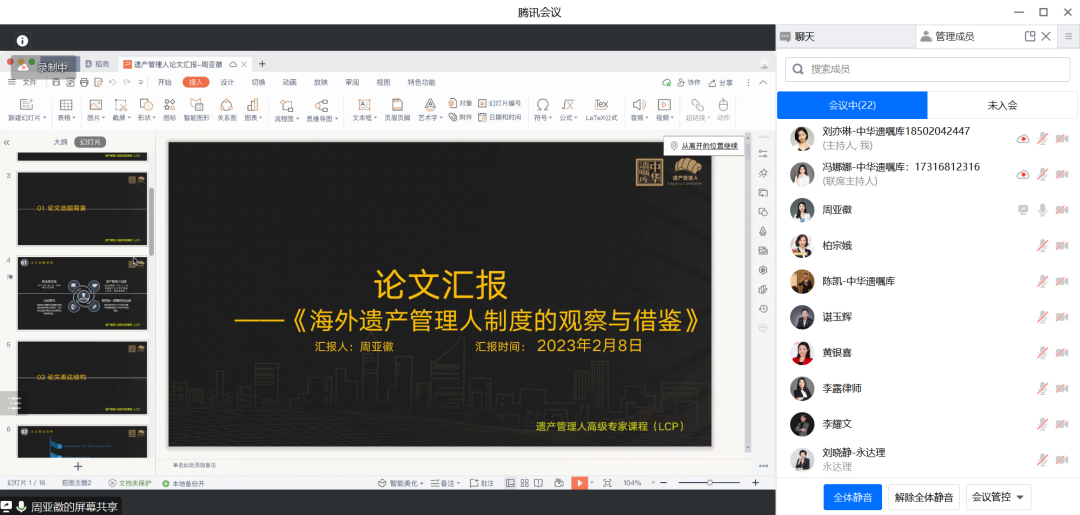Click the 关系图 (Relationship diagram) icon
Screen dimensions: 1080x515
(x=227, y=105)
